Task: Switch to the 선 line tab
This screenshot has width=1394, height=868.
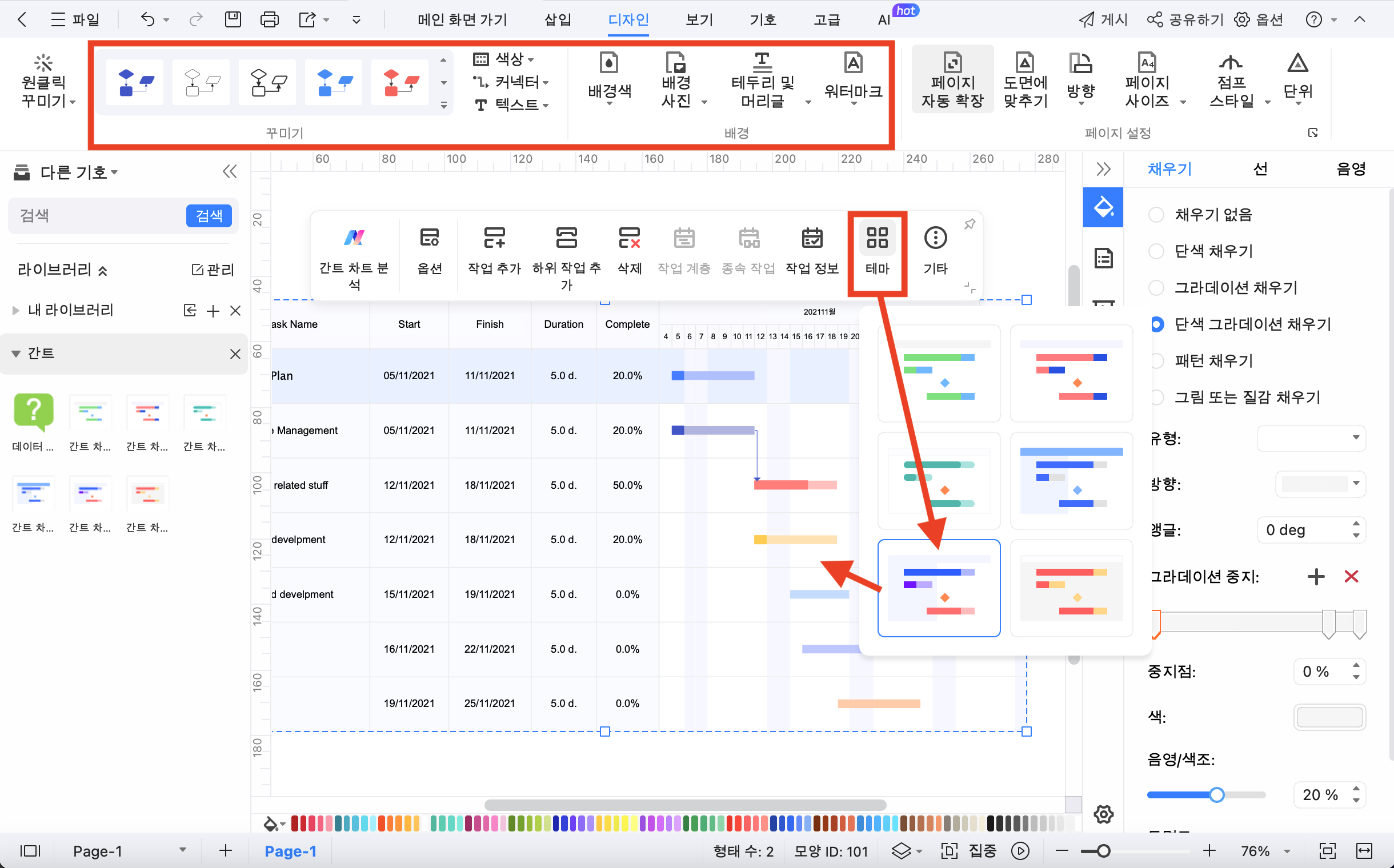Action: 1260,169
